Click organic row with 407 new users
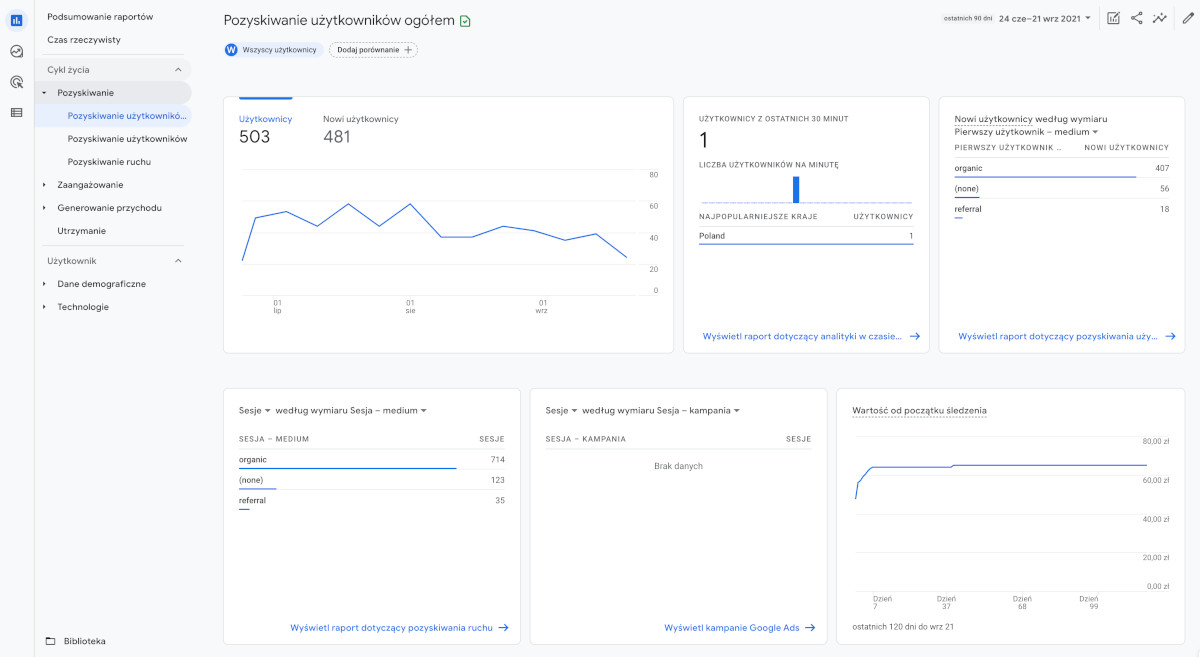The image size is (1200, 657). coord(1061,168)
